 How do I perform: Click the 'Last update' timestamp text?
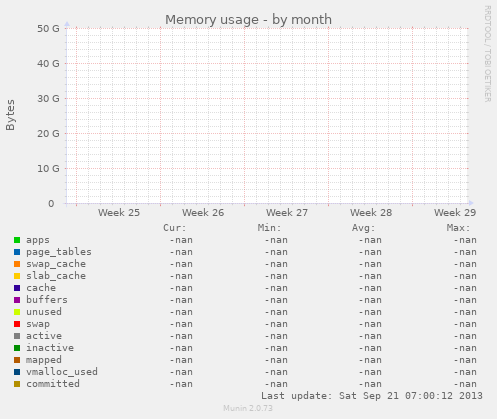tap(372, 396)
